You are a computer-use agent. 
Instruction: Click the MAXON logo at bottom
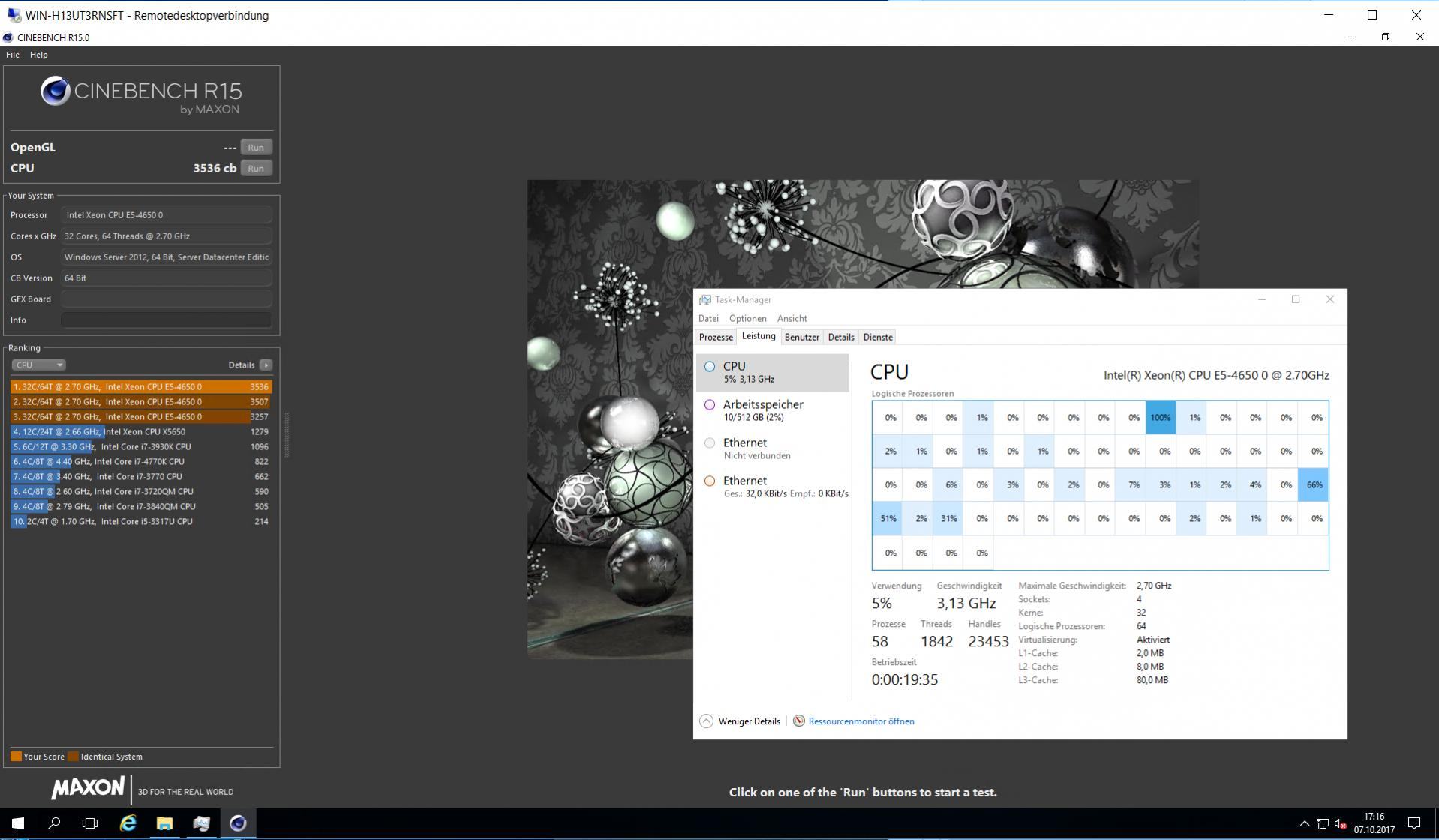tap(88, 788)
